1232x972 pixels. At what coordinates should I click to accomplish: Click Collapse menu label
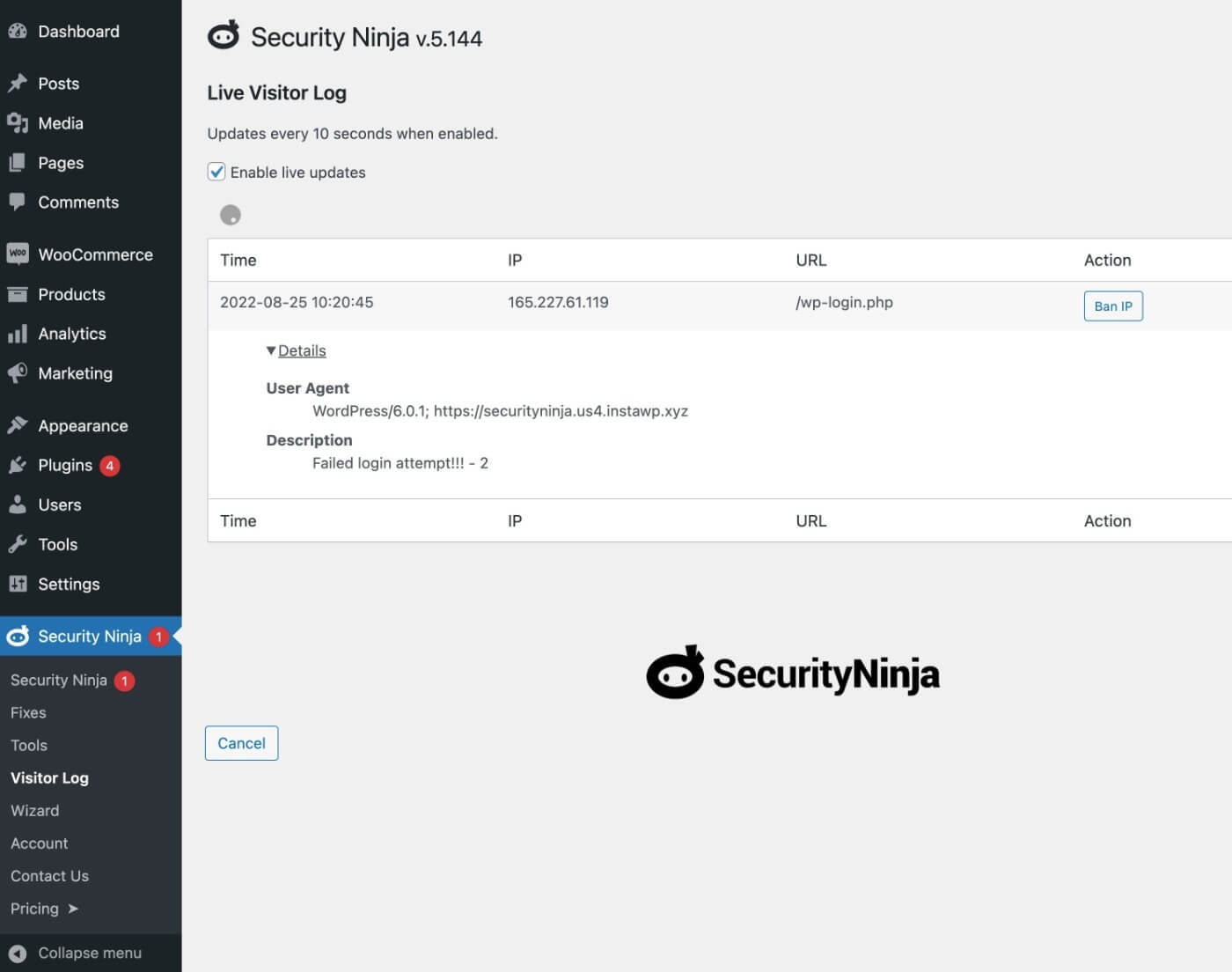tap(90, 953)
